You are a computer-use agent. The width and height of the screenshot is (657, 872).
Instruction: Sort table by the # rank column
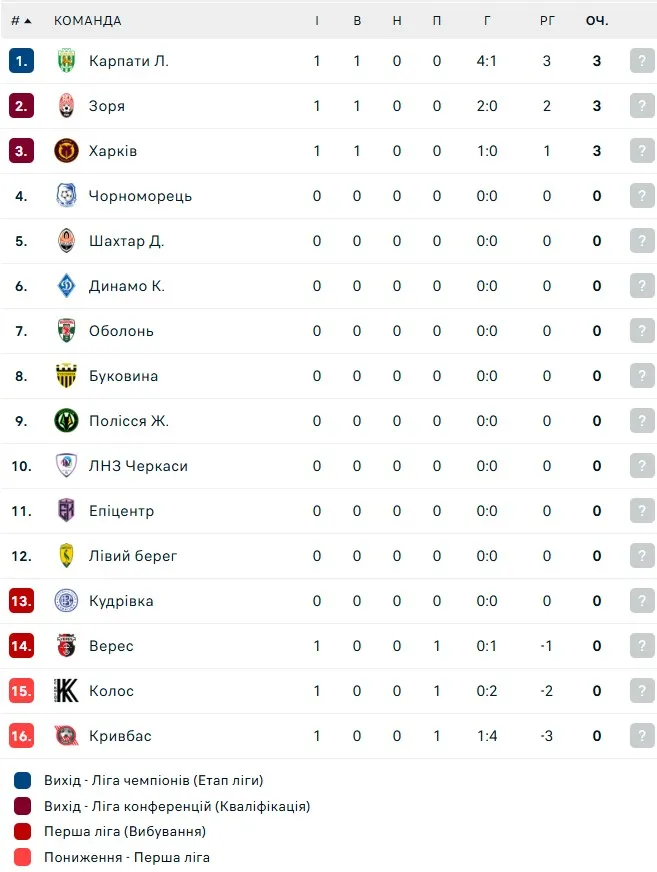pyautogui.click(x=21, y=21)
